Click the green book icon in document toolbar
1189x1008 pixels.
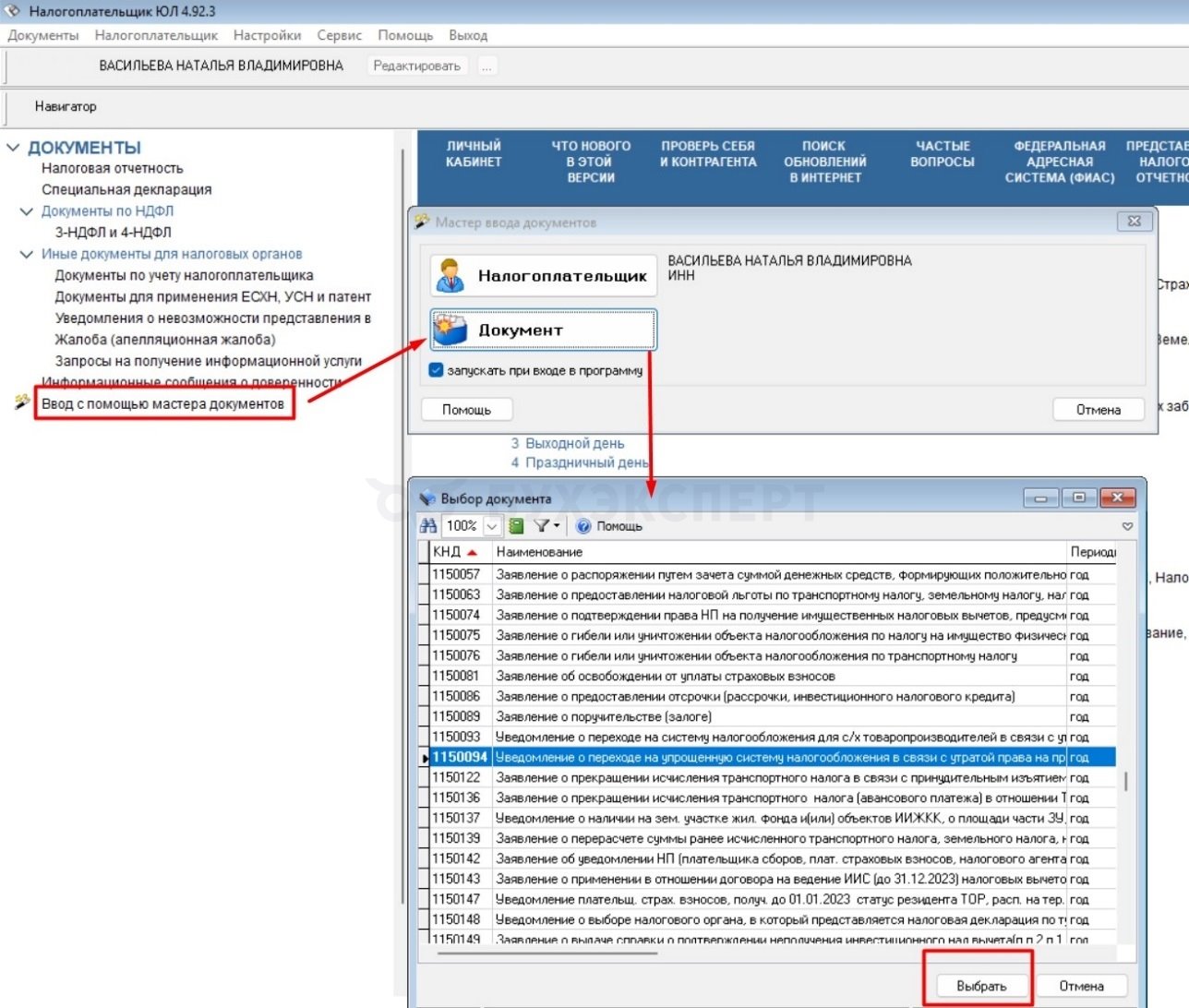[516, 525]
